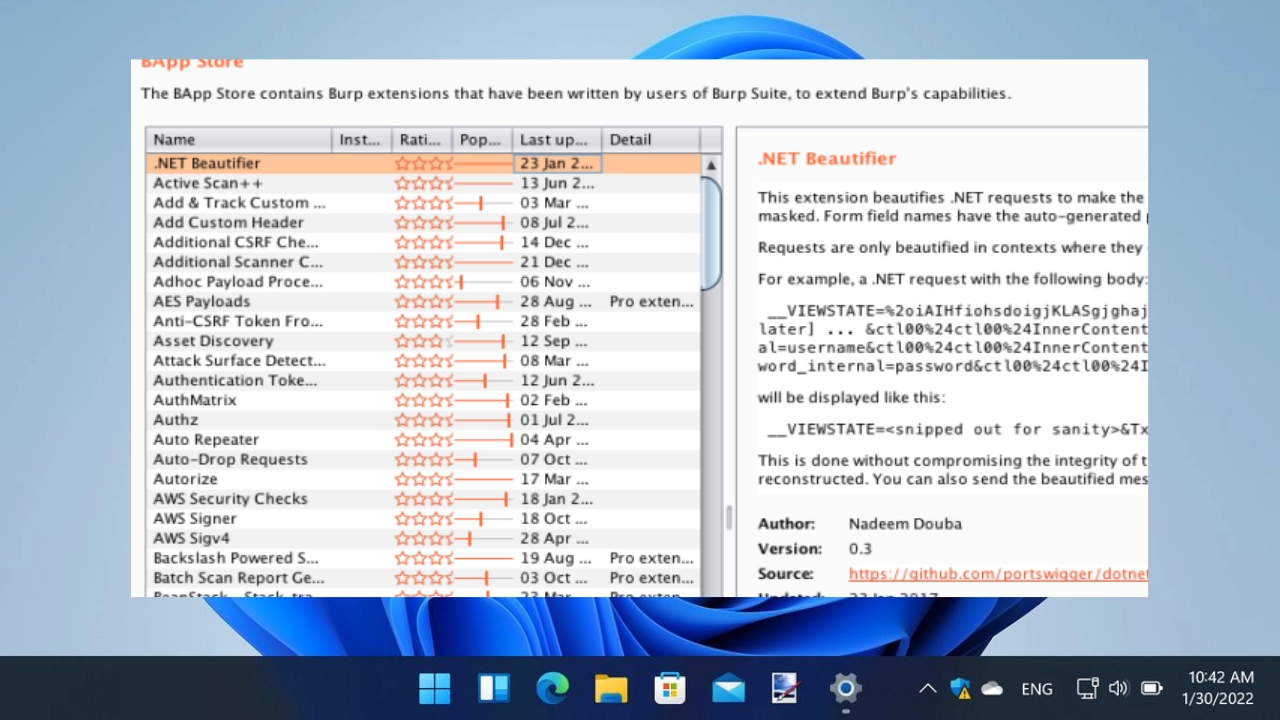Click the .NET Beautifier last updated cell

click(x=557, y=163)
